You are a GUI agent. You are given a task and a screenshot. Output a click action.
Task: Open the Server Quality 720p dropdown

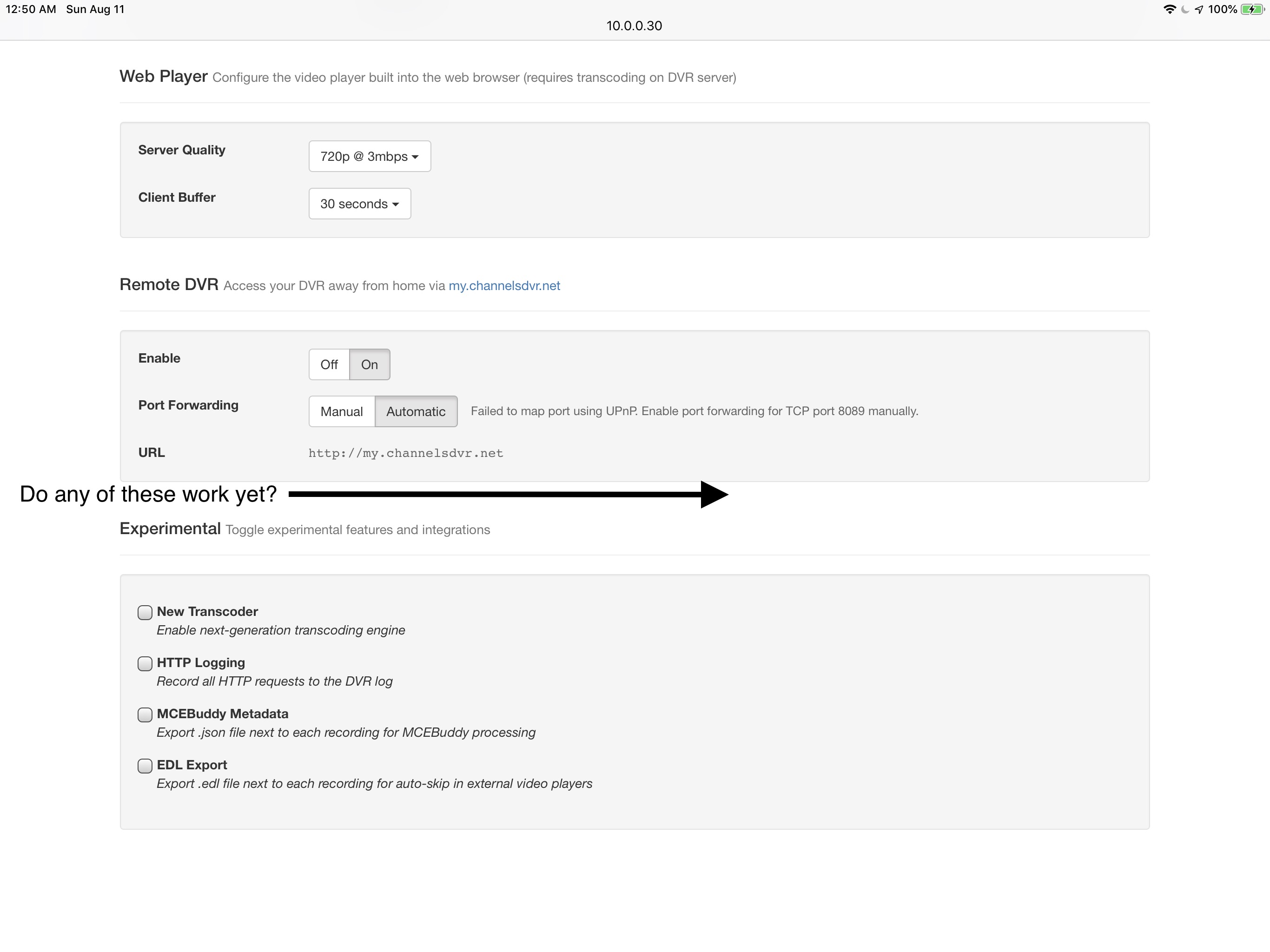(x=369, y=156)
